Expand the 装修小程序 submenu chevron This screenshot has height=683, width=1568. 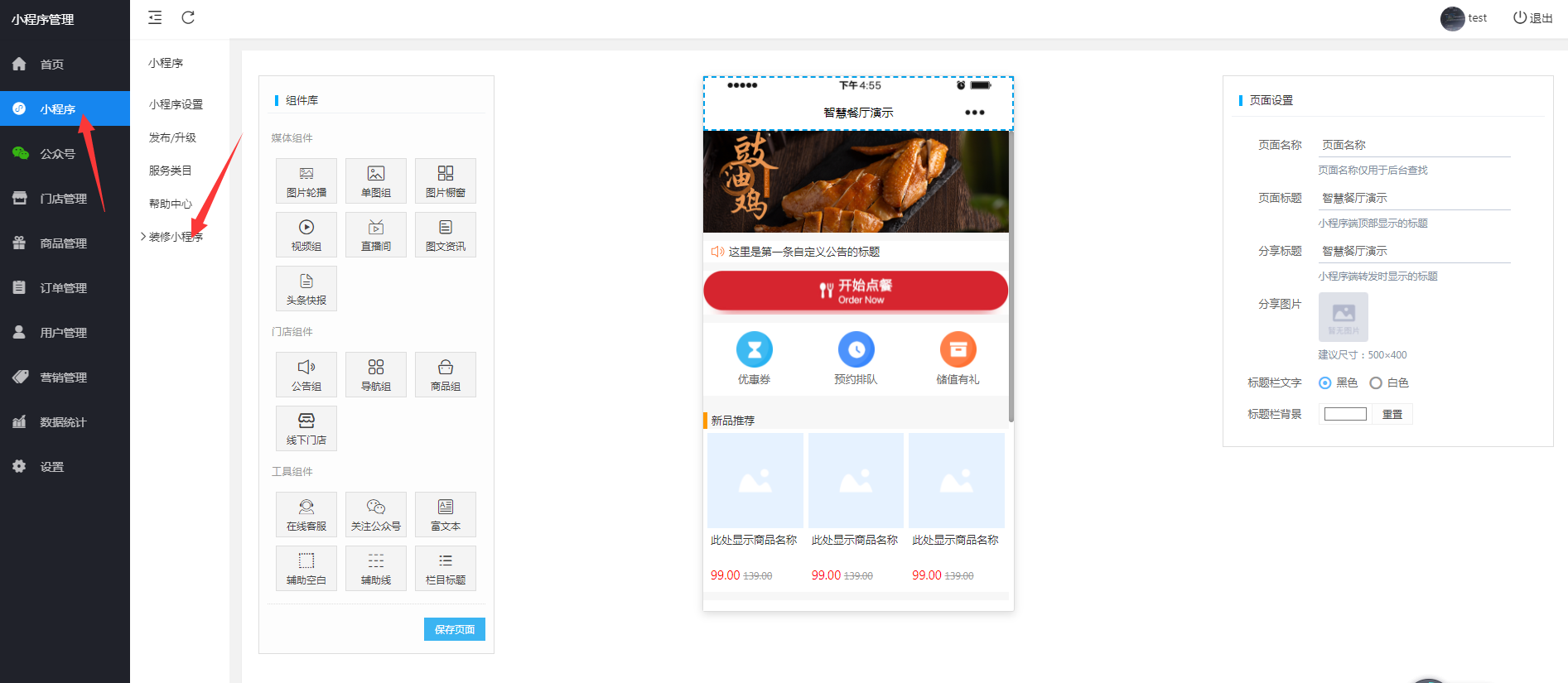(143, 237)
